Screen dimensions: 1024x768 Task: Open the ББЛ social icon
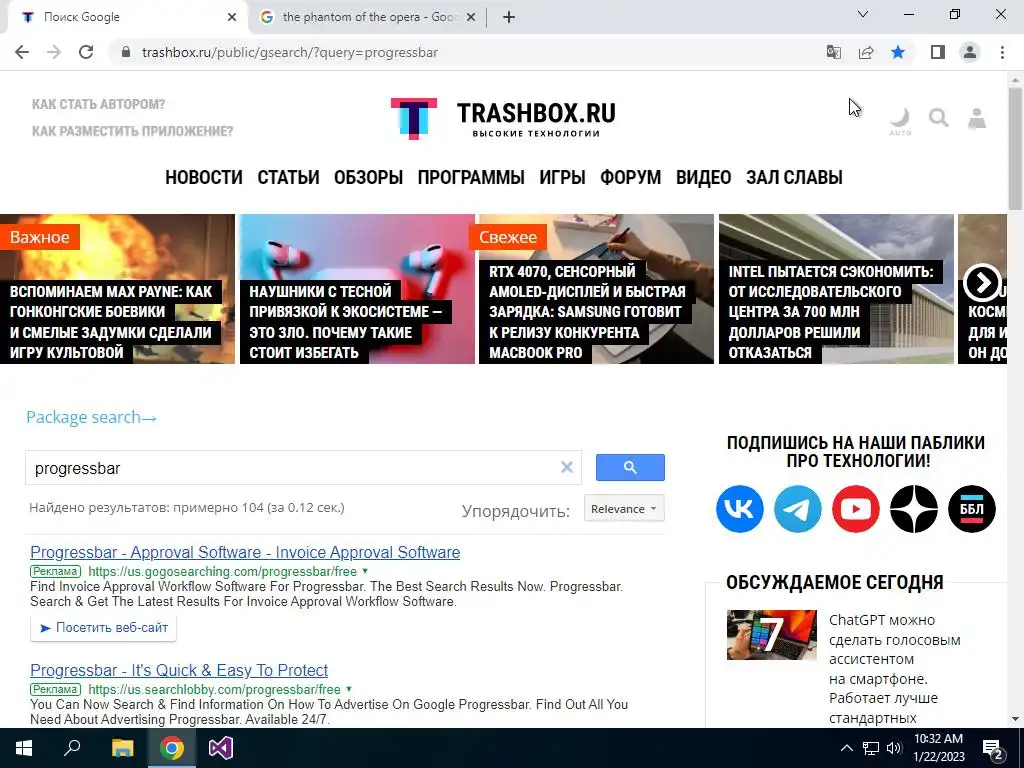pos(972,509)
